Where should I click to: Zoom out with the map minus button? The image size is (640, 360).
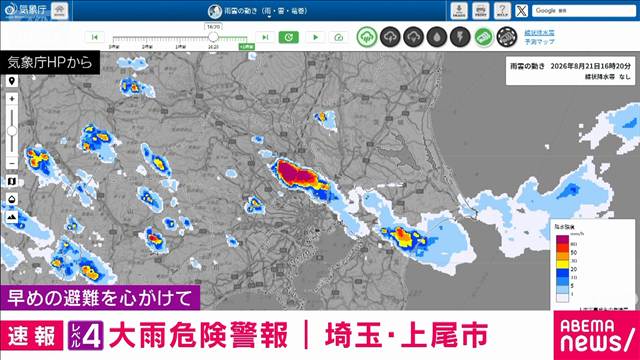(12, 163)
